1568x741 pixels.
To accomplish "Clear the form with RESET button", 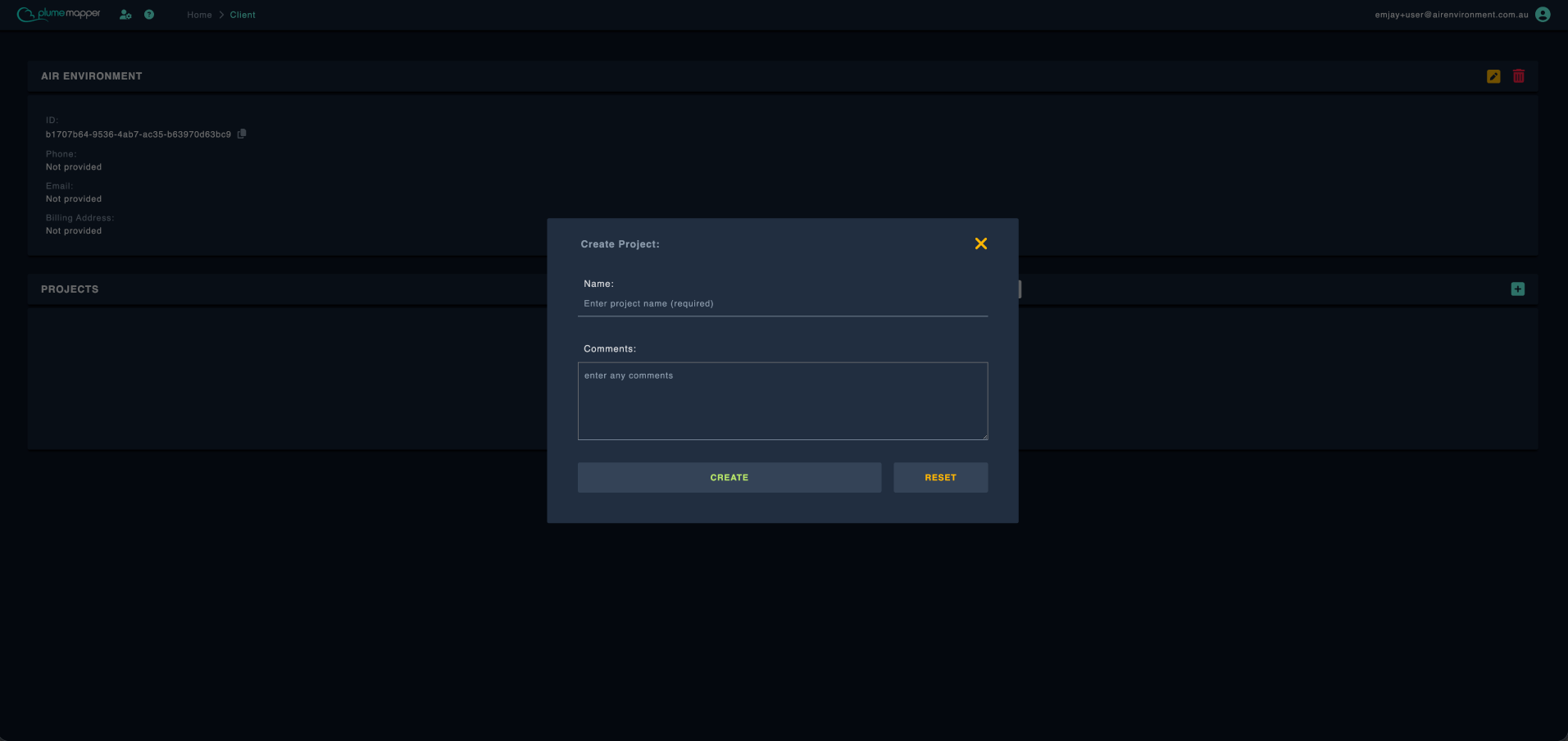I will click(940, 478).
